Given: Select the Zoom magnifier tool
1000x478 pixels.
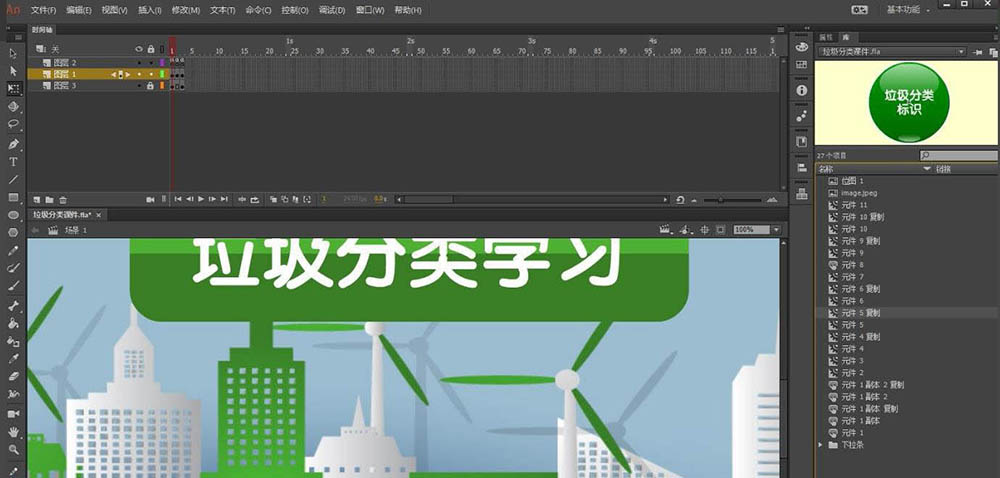Looking at the screenshot, I should click(x=13, y=450).
